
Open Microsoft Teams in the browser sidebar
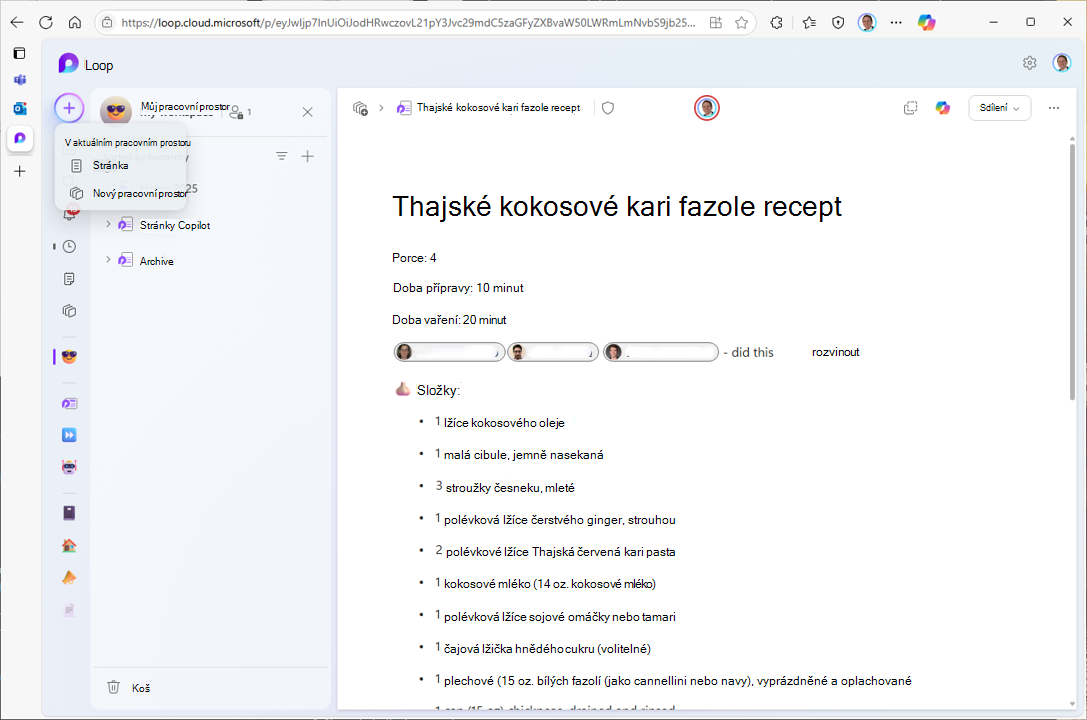[x=19, y=80]
